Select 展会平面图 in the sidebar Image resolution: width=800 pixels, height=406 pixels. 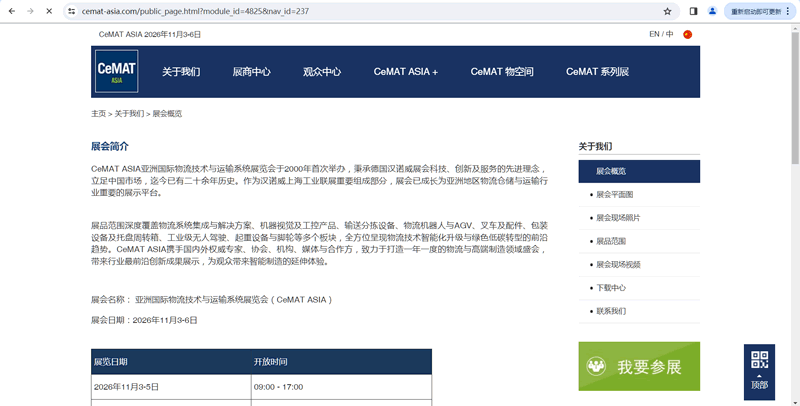tap(614, 194)
